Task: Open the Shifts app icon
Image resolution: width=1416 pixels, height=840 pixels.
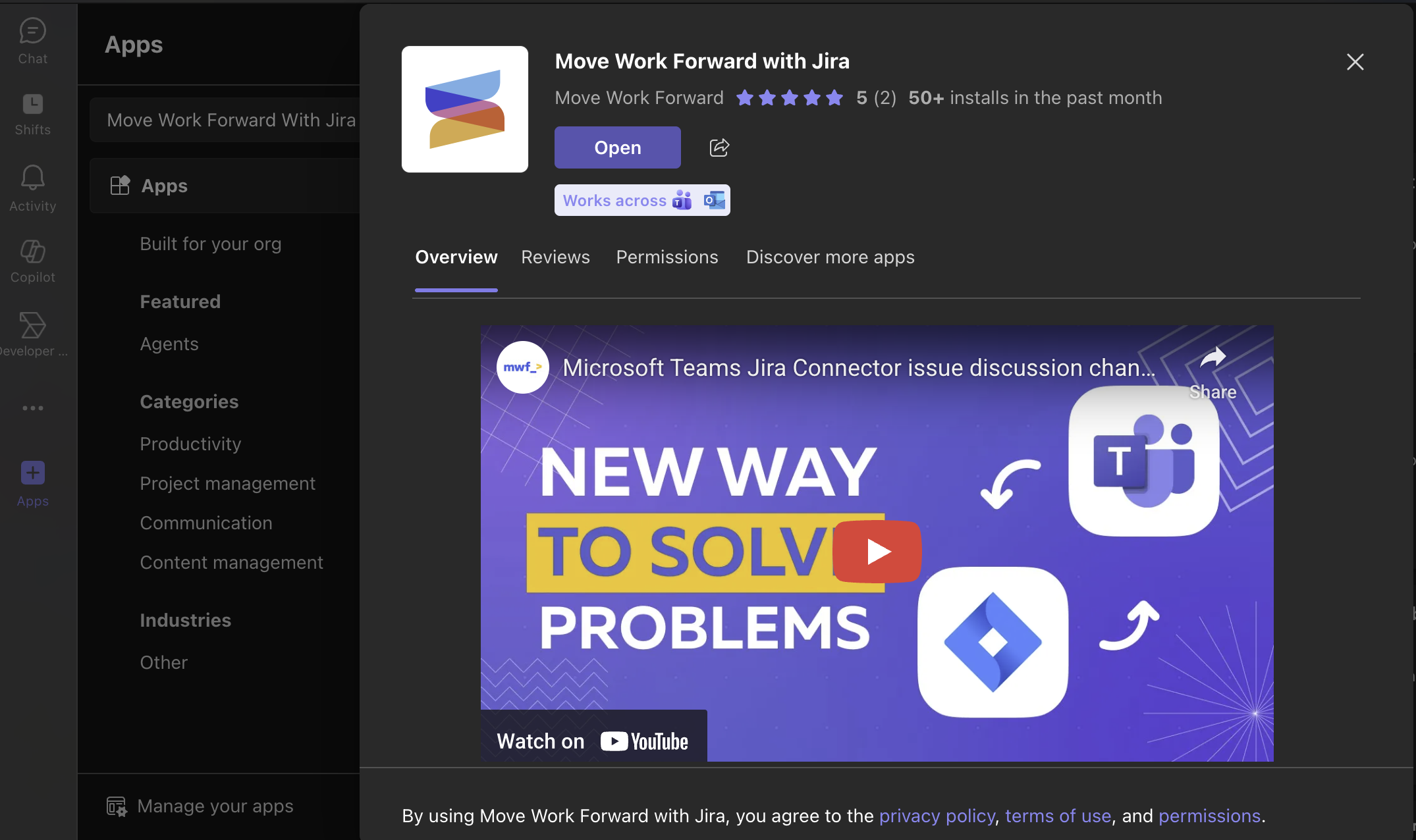Action: tap(32, 114)
